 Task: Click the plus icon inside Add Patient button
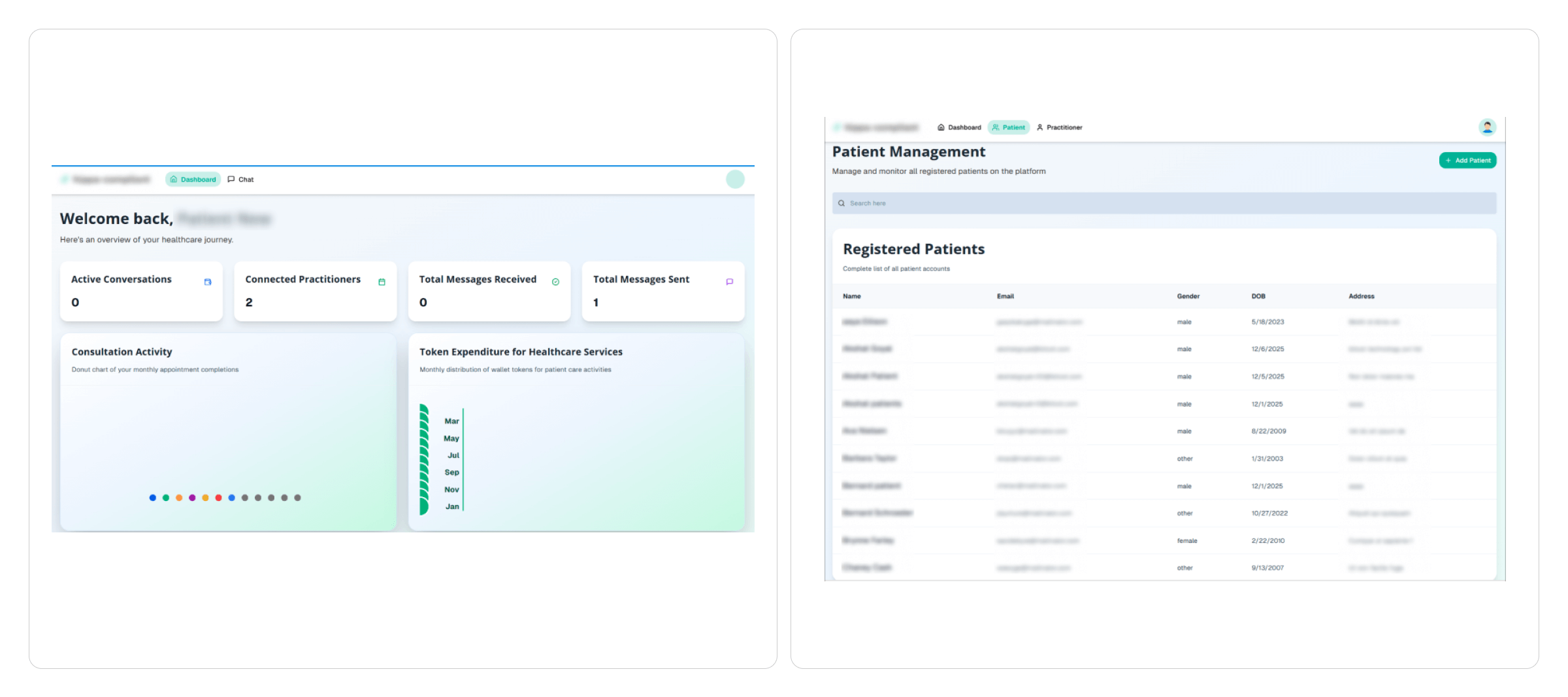click(1446, 160)
